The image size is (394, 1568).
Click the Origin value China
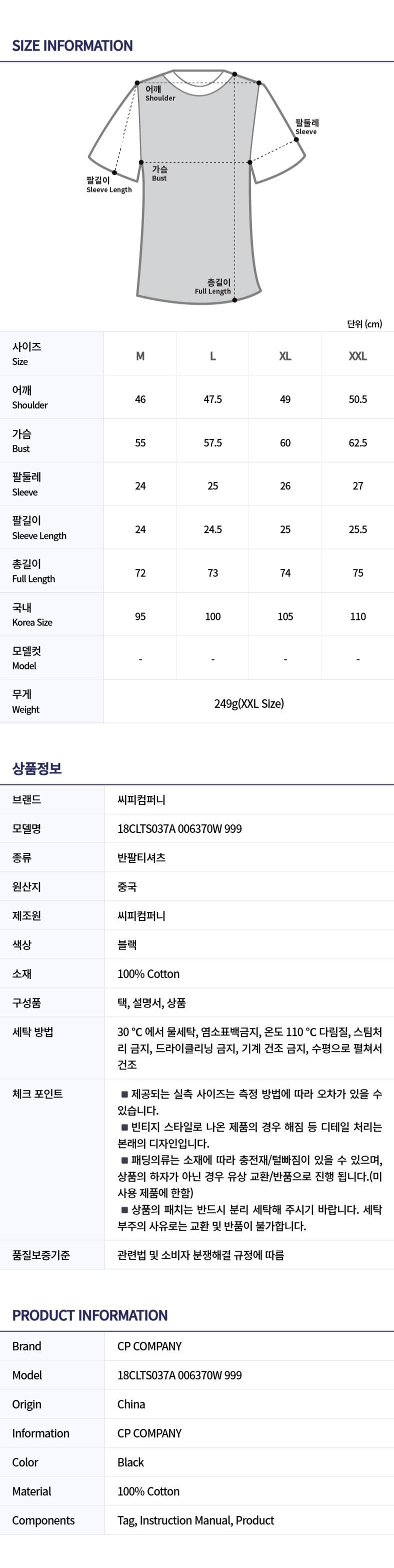130,1404
